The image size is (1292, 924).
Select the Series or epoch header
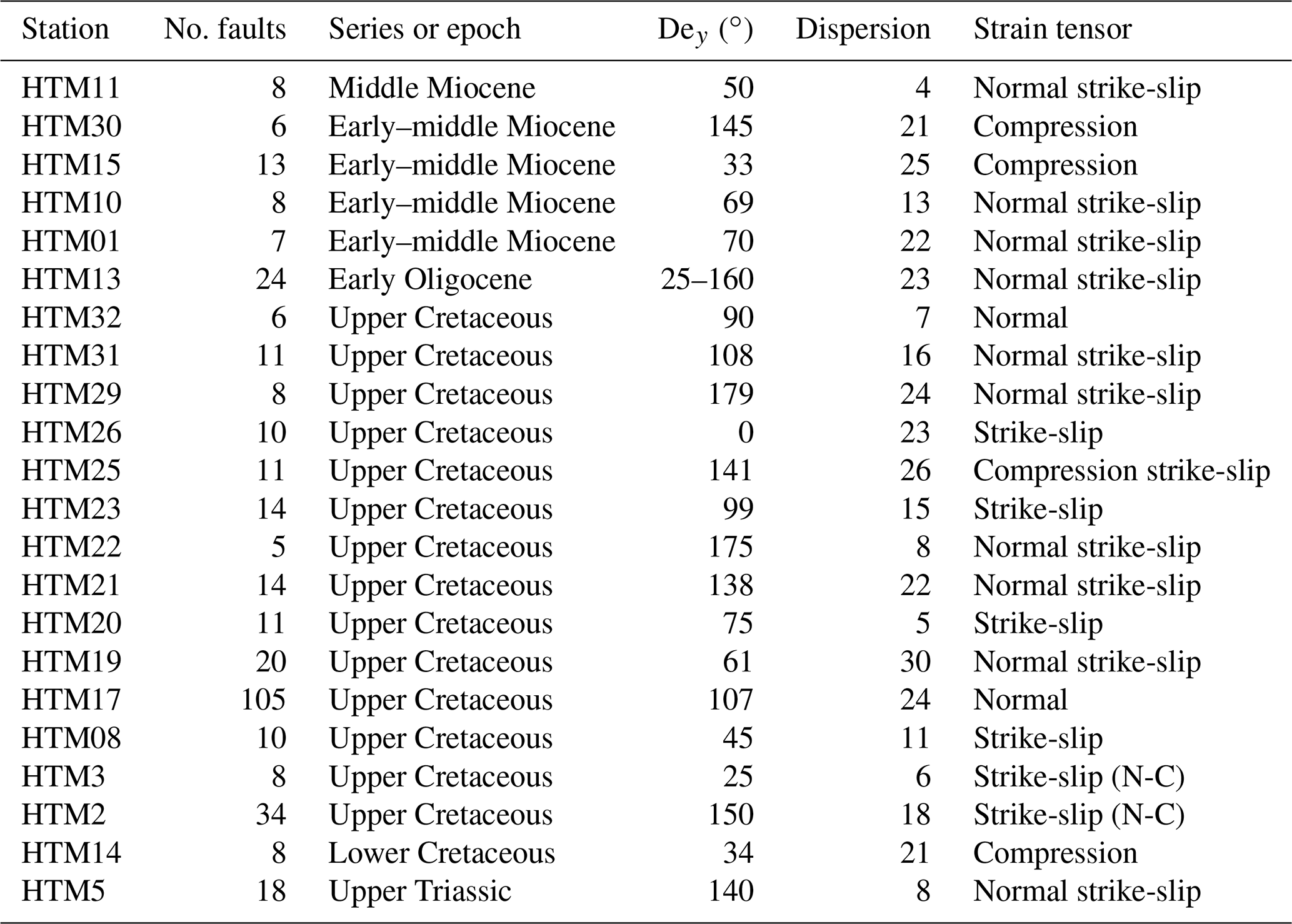pos(424,29)
